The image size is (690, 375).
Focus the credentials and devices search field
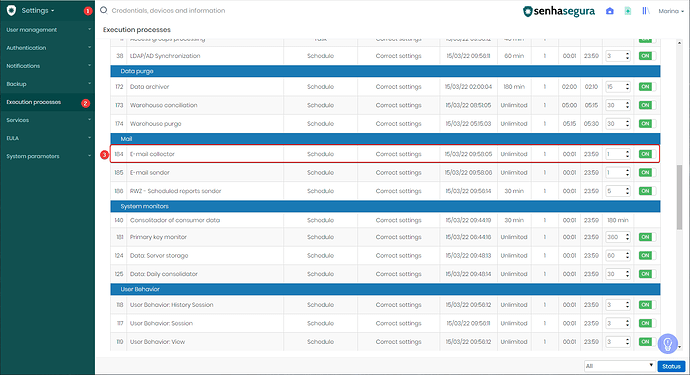[168, 11]
